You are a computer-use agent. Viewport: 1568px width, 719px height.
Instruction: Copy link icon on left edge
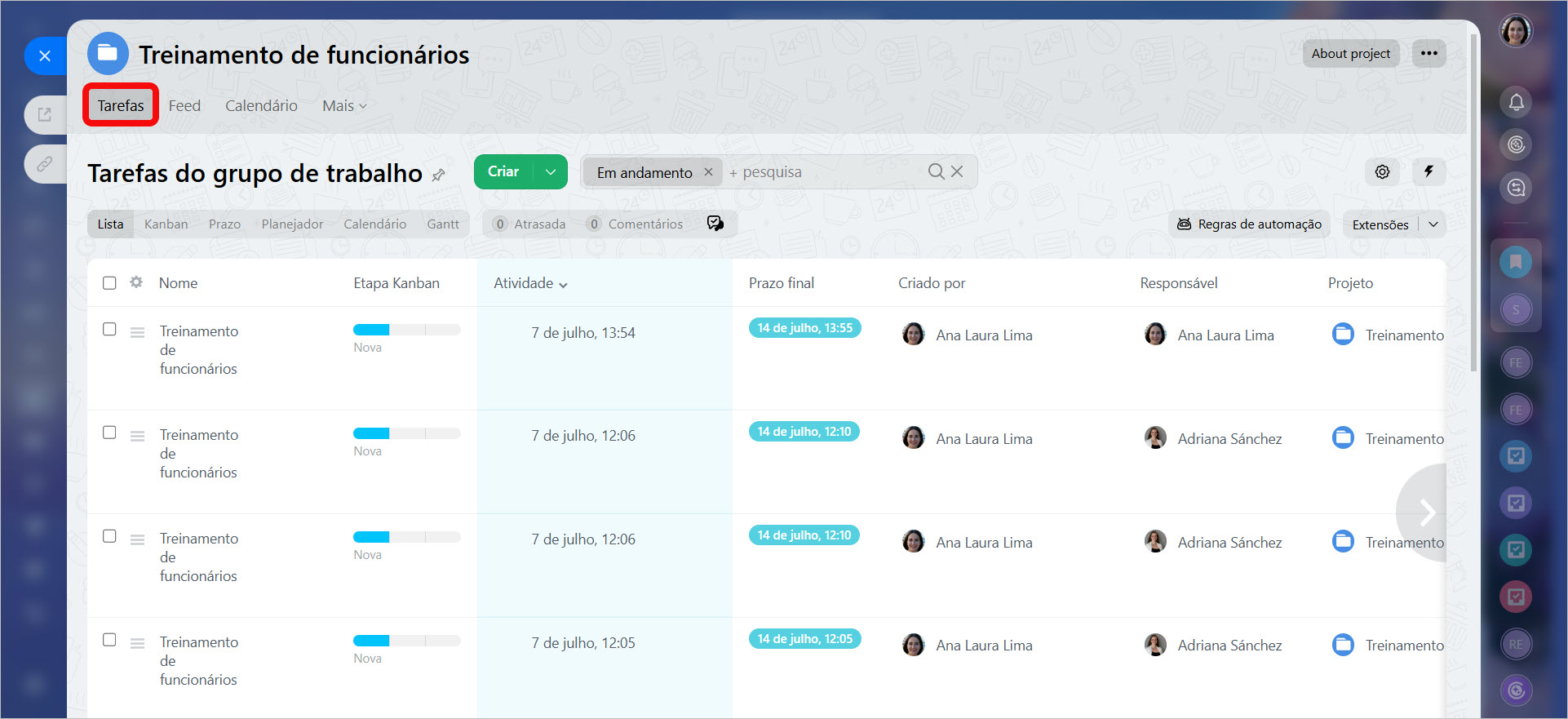[x=45, y=164]
